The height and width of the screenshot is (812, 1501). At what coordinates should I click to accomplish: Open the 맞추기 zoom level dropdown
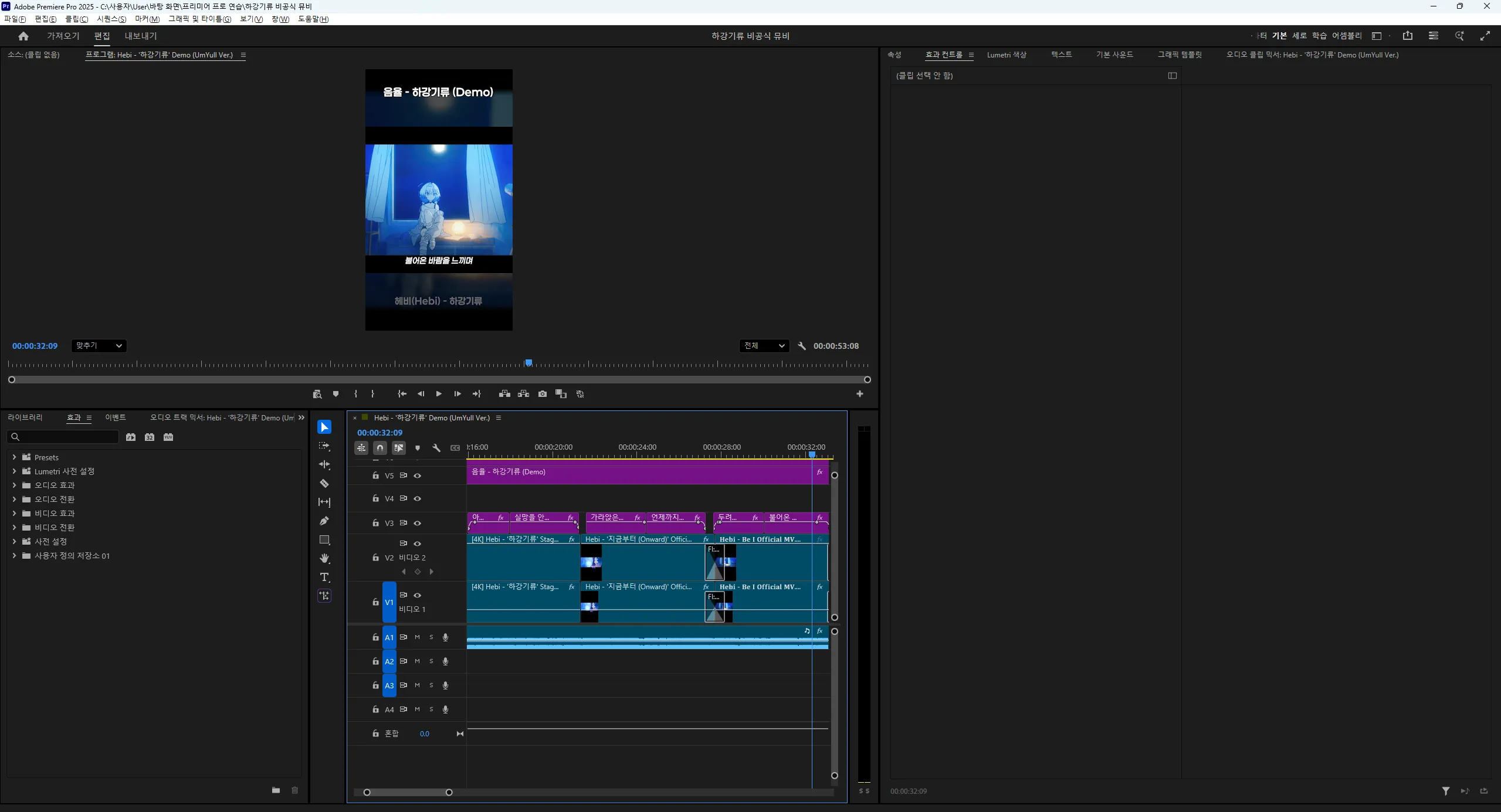(99, 346)
